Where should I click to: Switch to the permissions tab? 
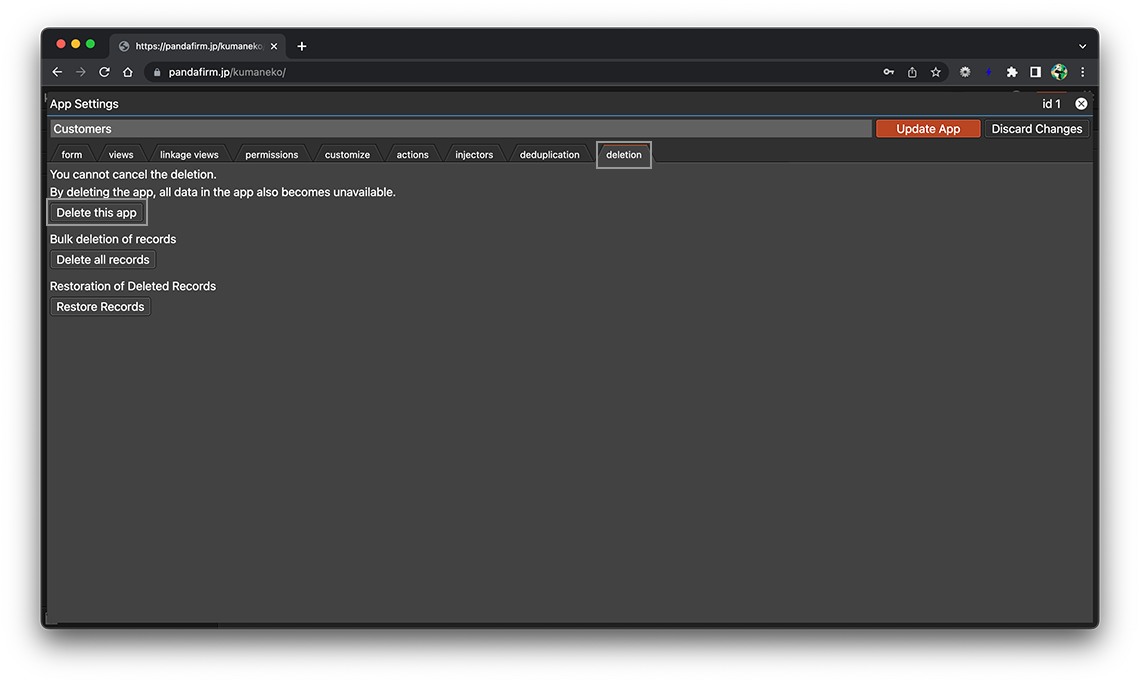[271, 155]
